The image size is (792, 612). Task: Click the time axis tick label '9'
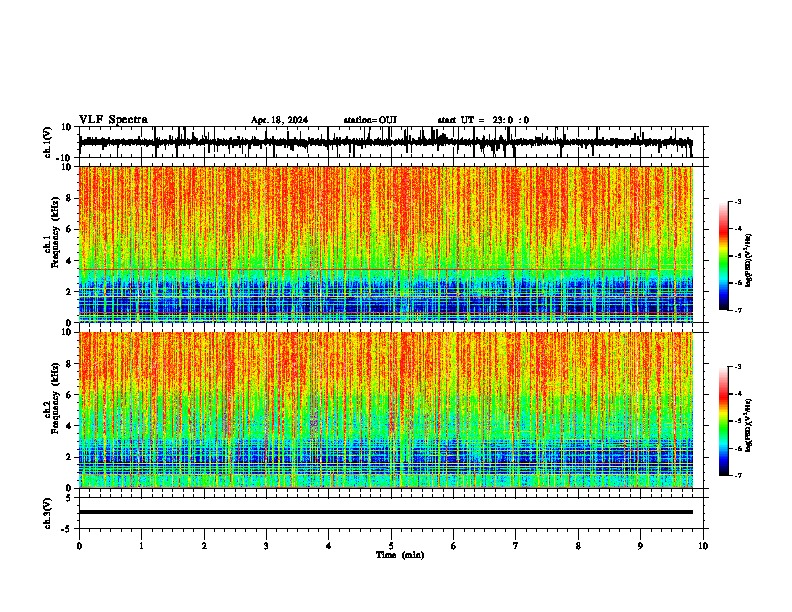[x=640, y=546]
